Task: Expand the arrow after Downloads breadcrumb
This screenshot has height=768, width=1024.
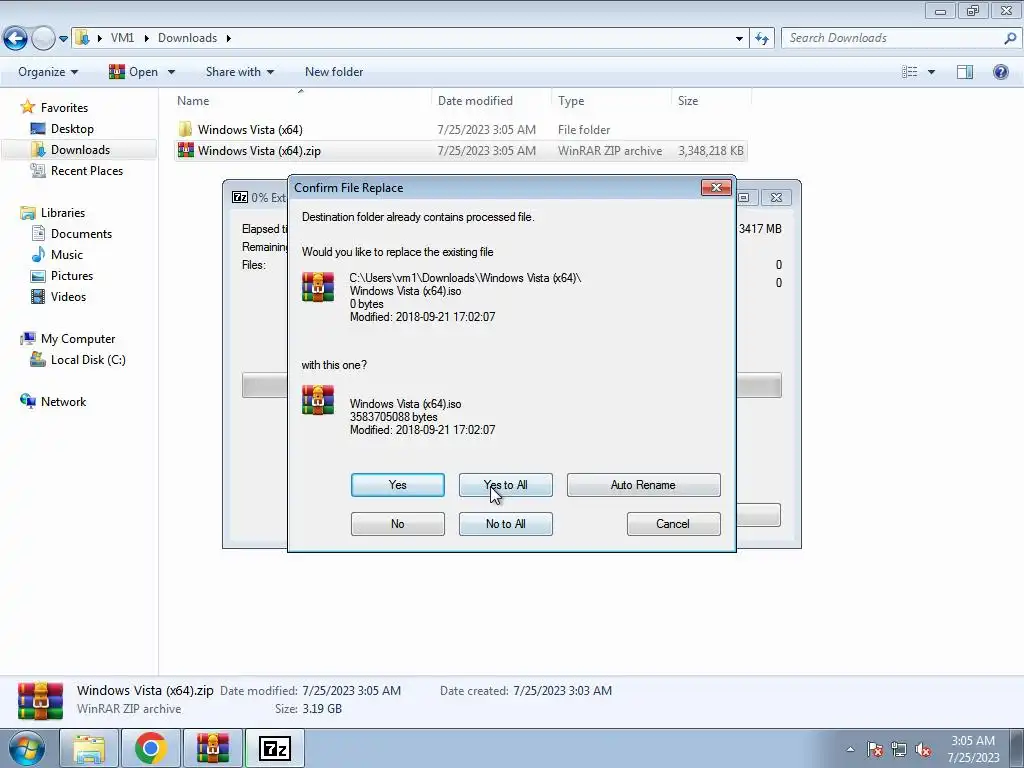Action: coord(229,38)
